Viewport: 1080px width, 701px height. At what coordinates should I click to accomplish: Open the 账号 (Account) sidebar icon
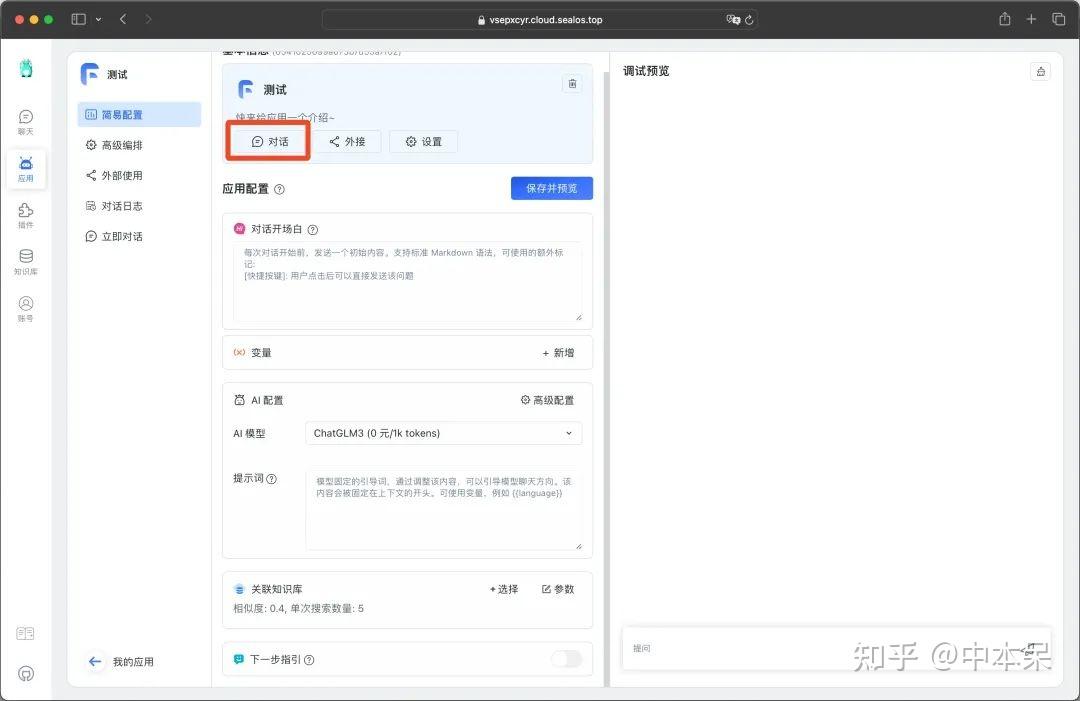pos(25,306)
